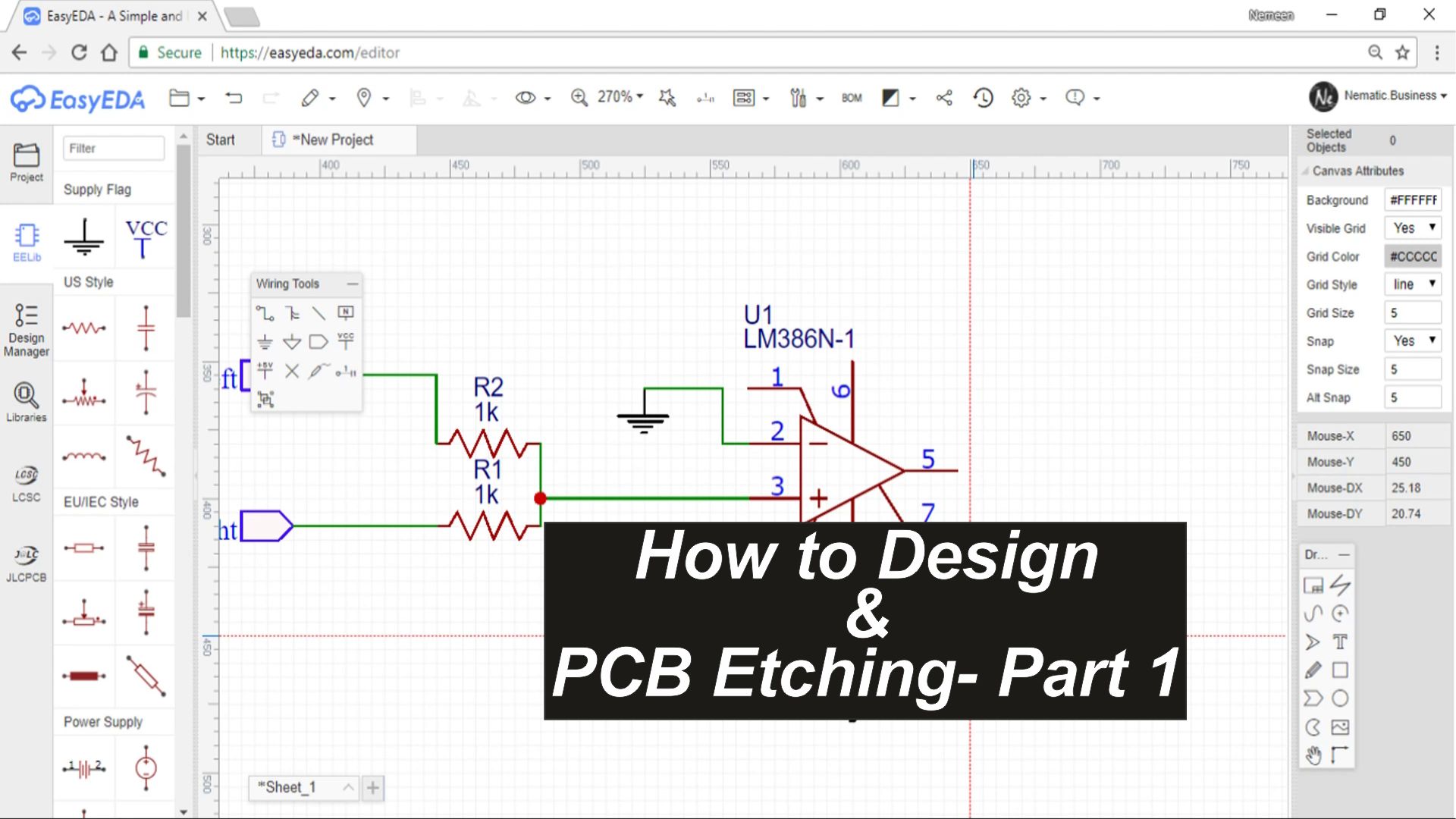
Task: Pick the VCC net flag tool
Action: [x=346, y=341]
